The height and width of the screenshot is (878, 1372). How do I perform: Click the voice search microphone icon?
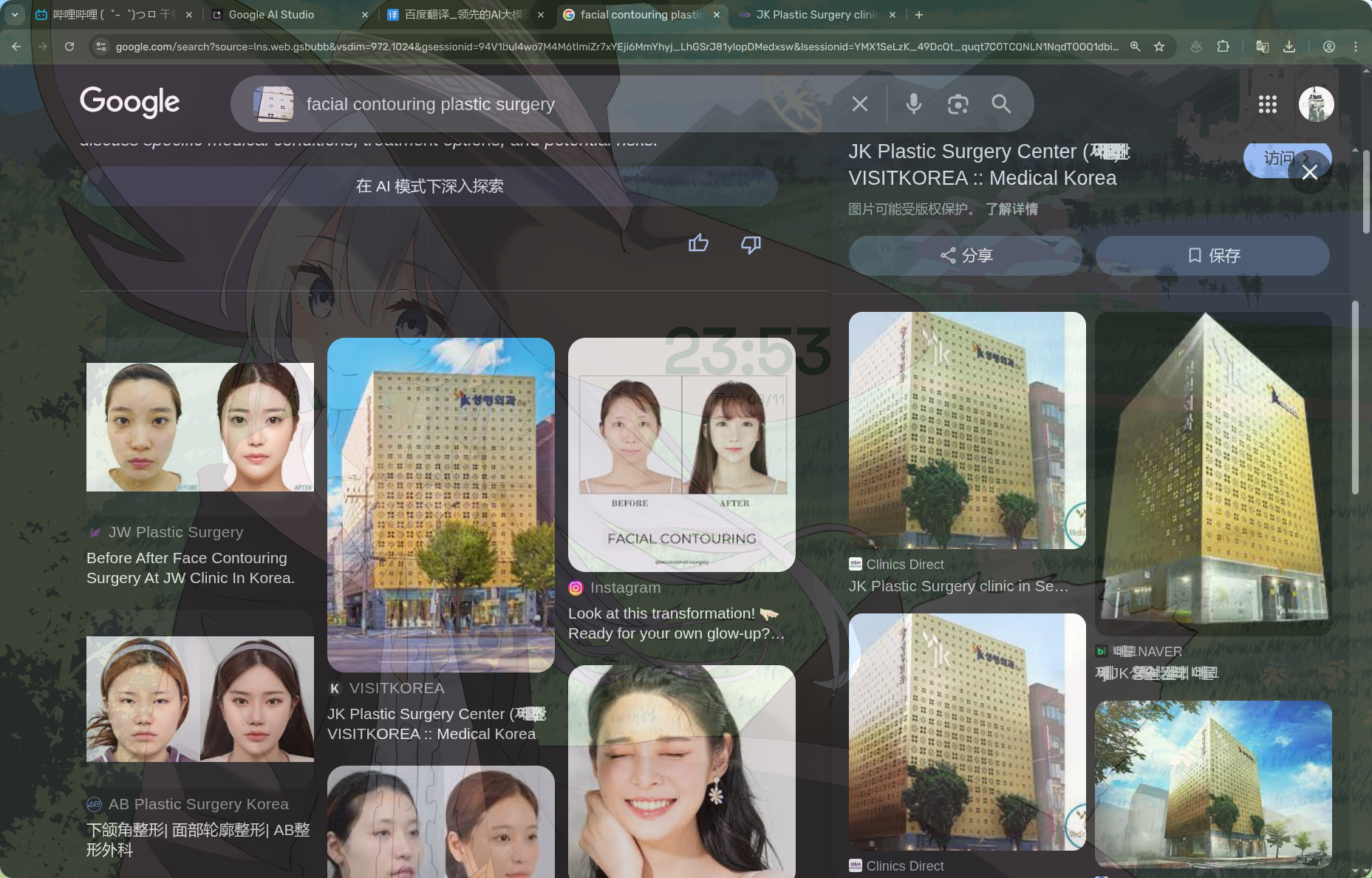click(x=913, y=104)
